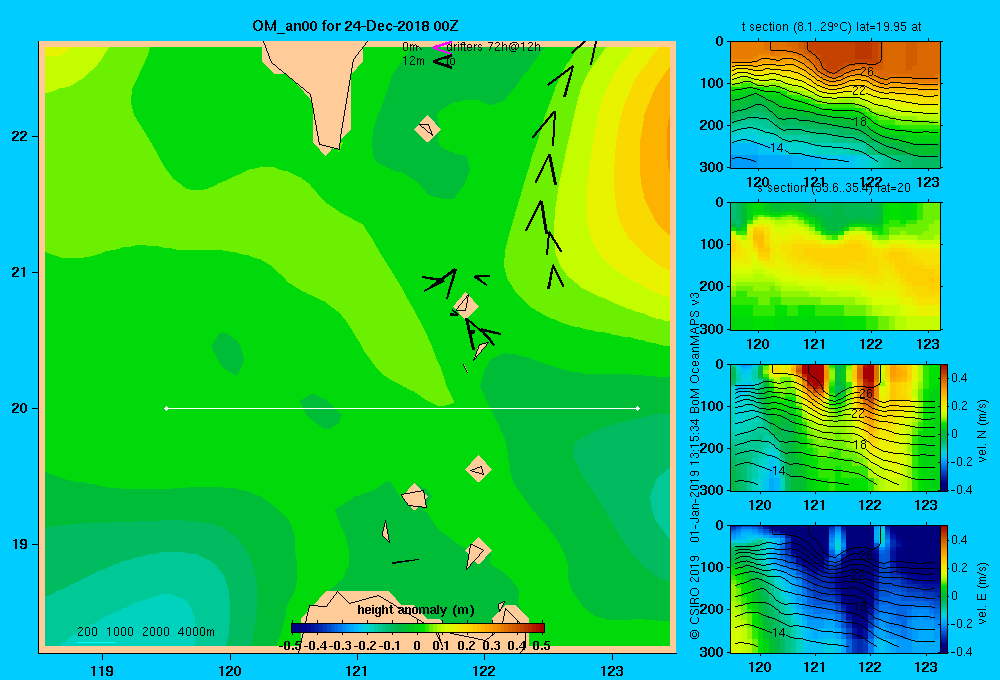This screenshot has height=680, width=1000.
Task: Click the 0.4 tick on vel. N colorbar
Action: coord(959,378)
